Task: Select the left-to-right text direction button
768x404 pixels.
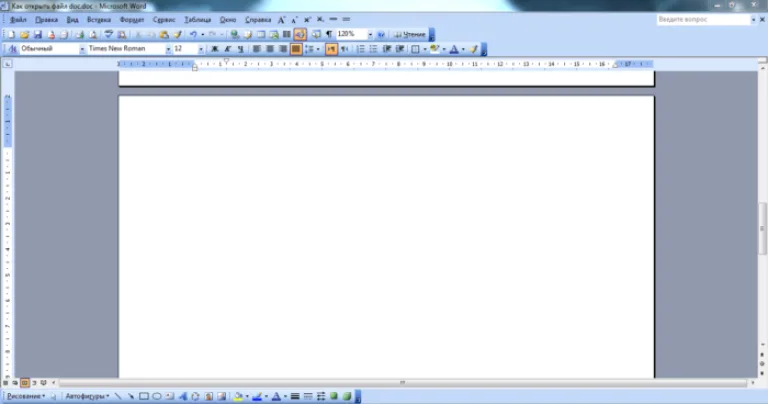Action: click(331, 49)
